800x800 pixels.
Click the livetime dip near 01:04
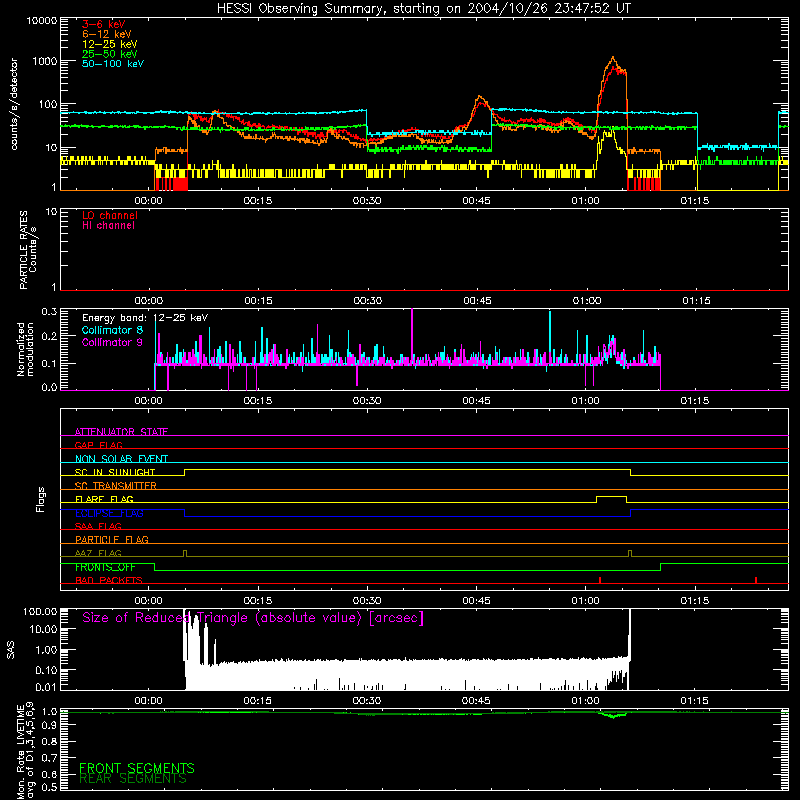coord(614,716)
